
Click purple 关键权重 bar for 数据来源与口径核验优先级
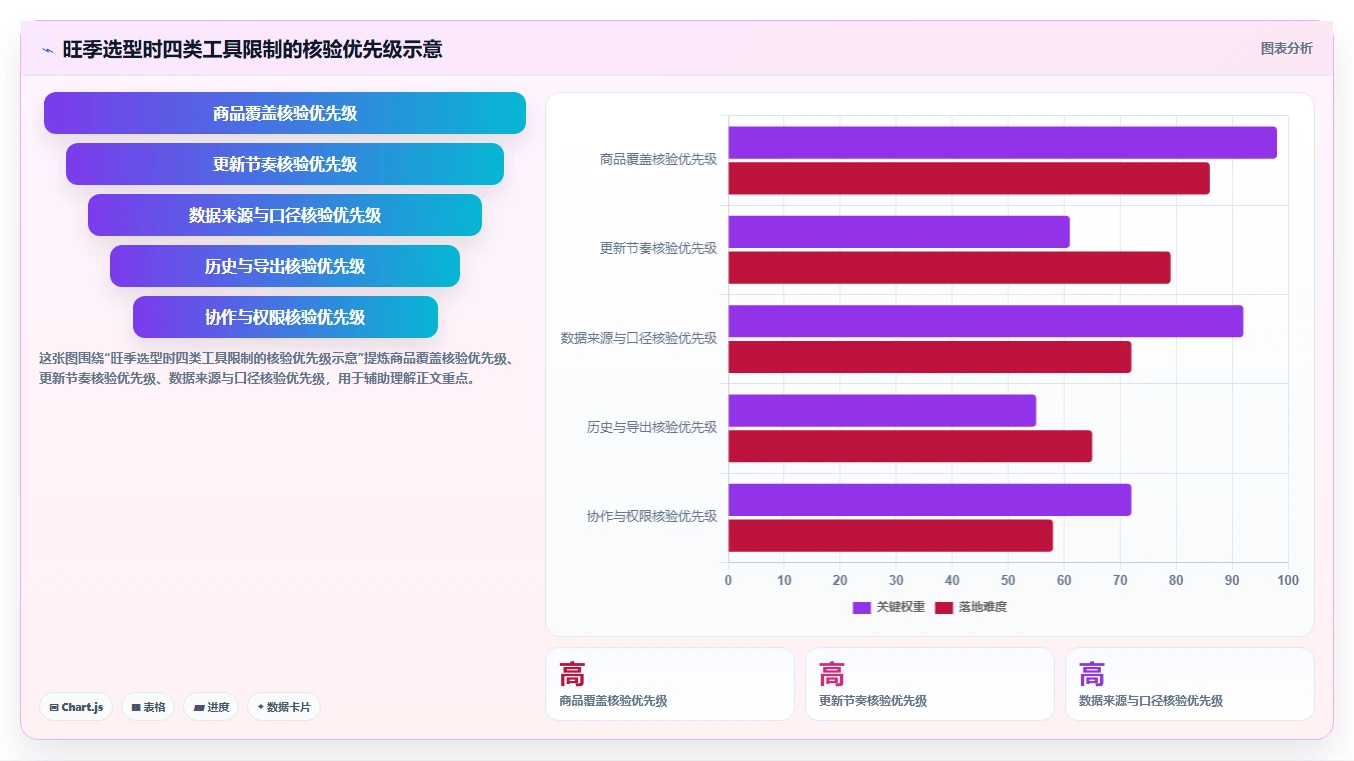tap(985, 321)
